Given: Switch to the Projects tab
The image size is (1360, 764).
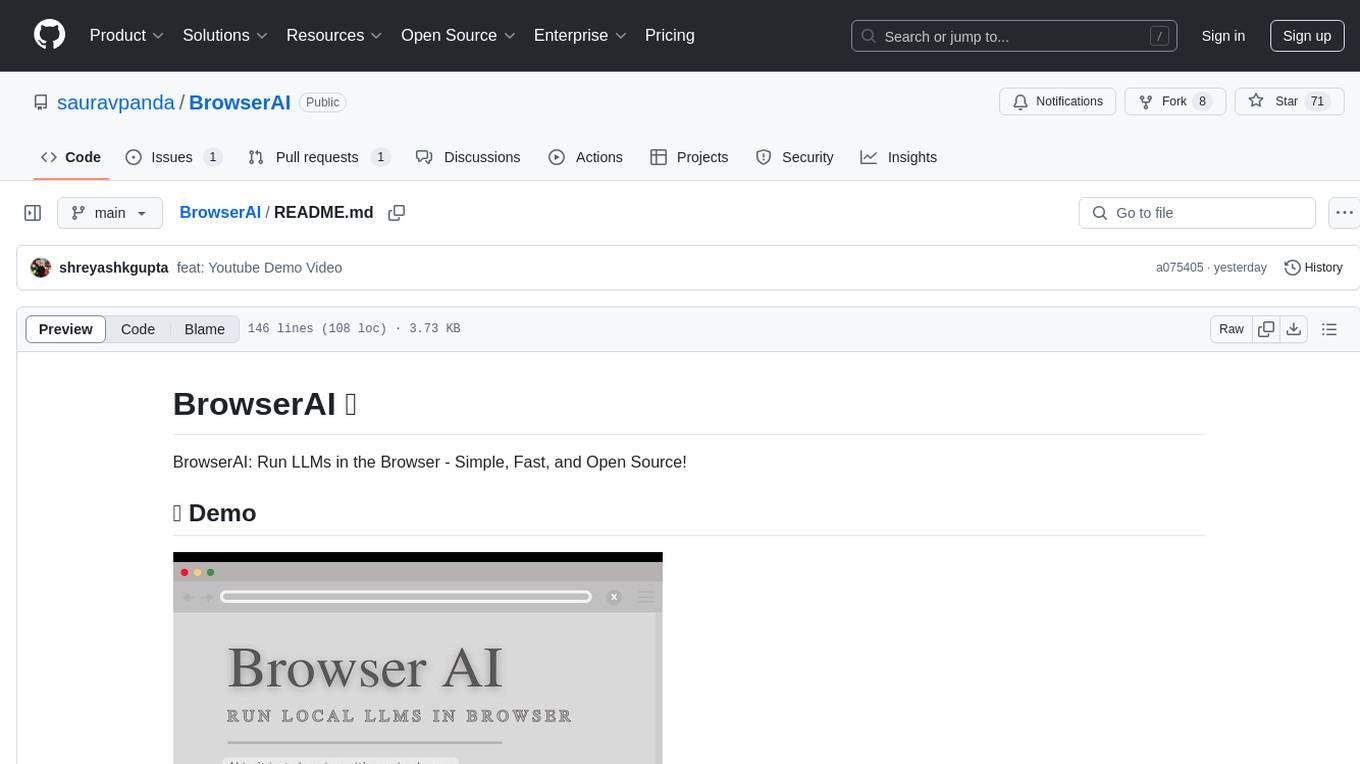Looking at the screenshot, I should pos(689,157).
